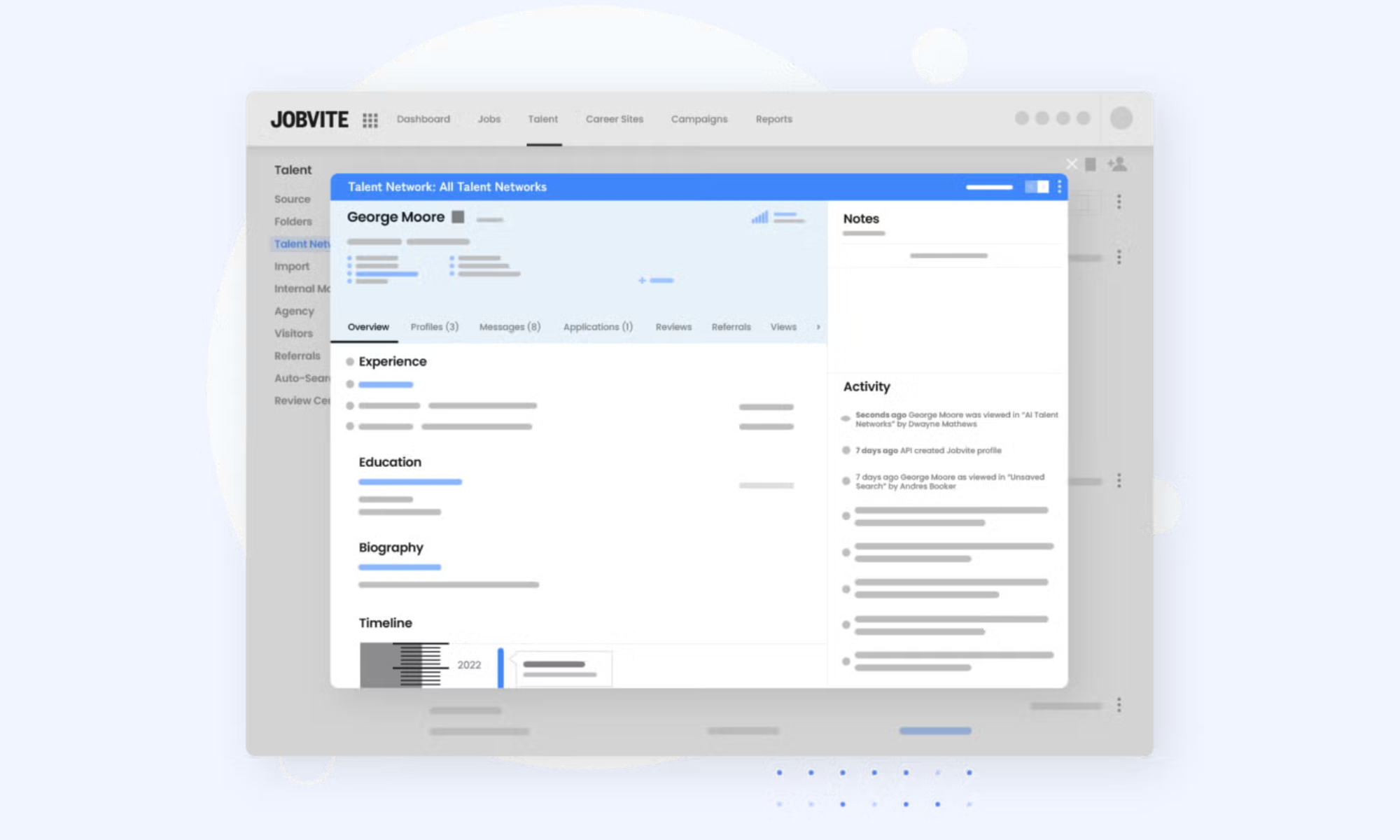Click the last gray circle icon before avatar

pyautogui.click(x=1083, y=118)
